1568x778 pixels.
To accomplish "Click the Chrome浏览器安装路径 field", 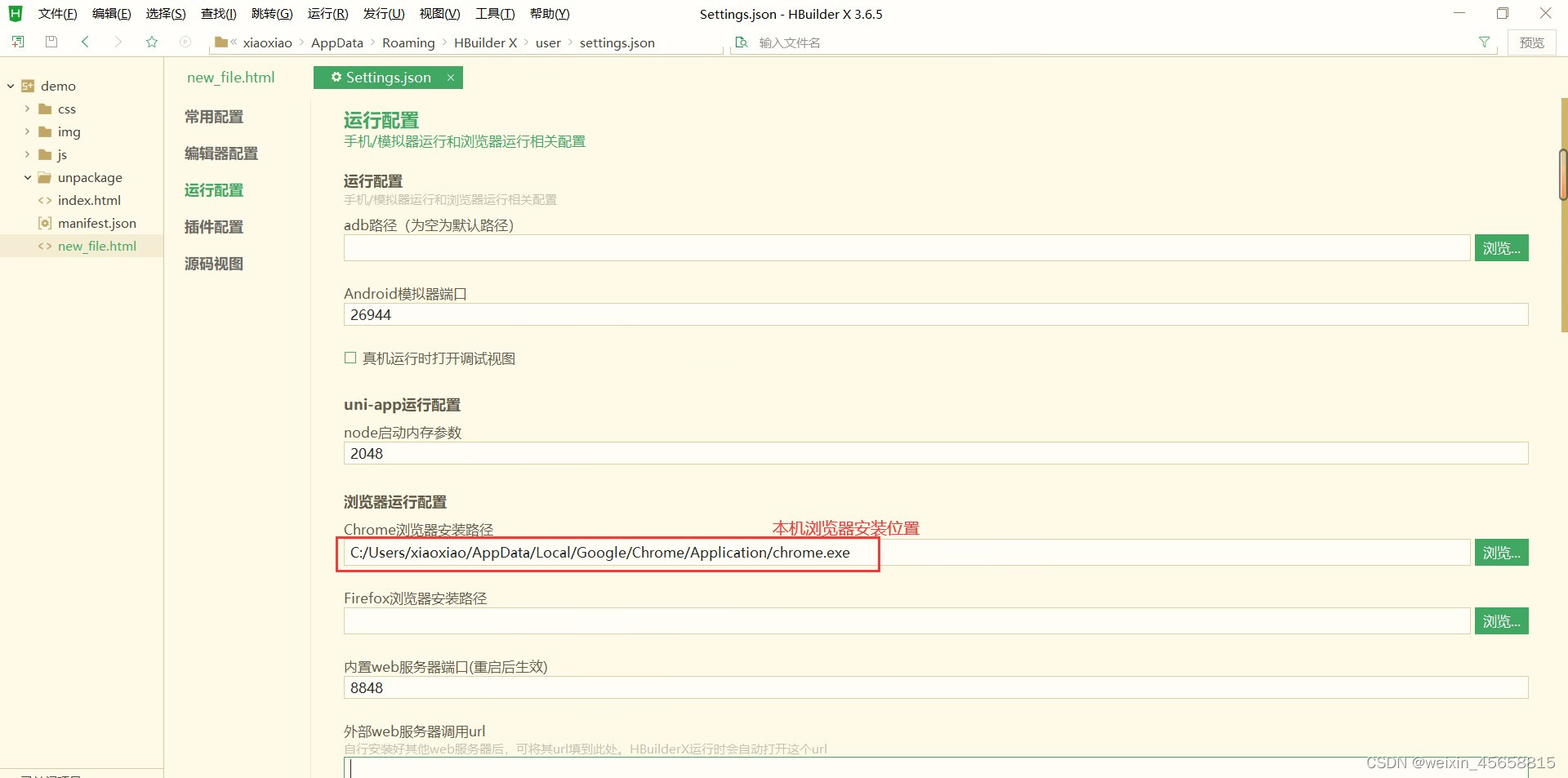I will tap(906, 553).
